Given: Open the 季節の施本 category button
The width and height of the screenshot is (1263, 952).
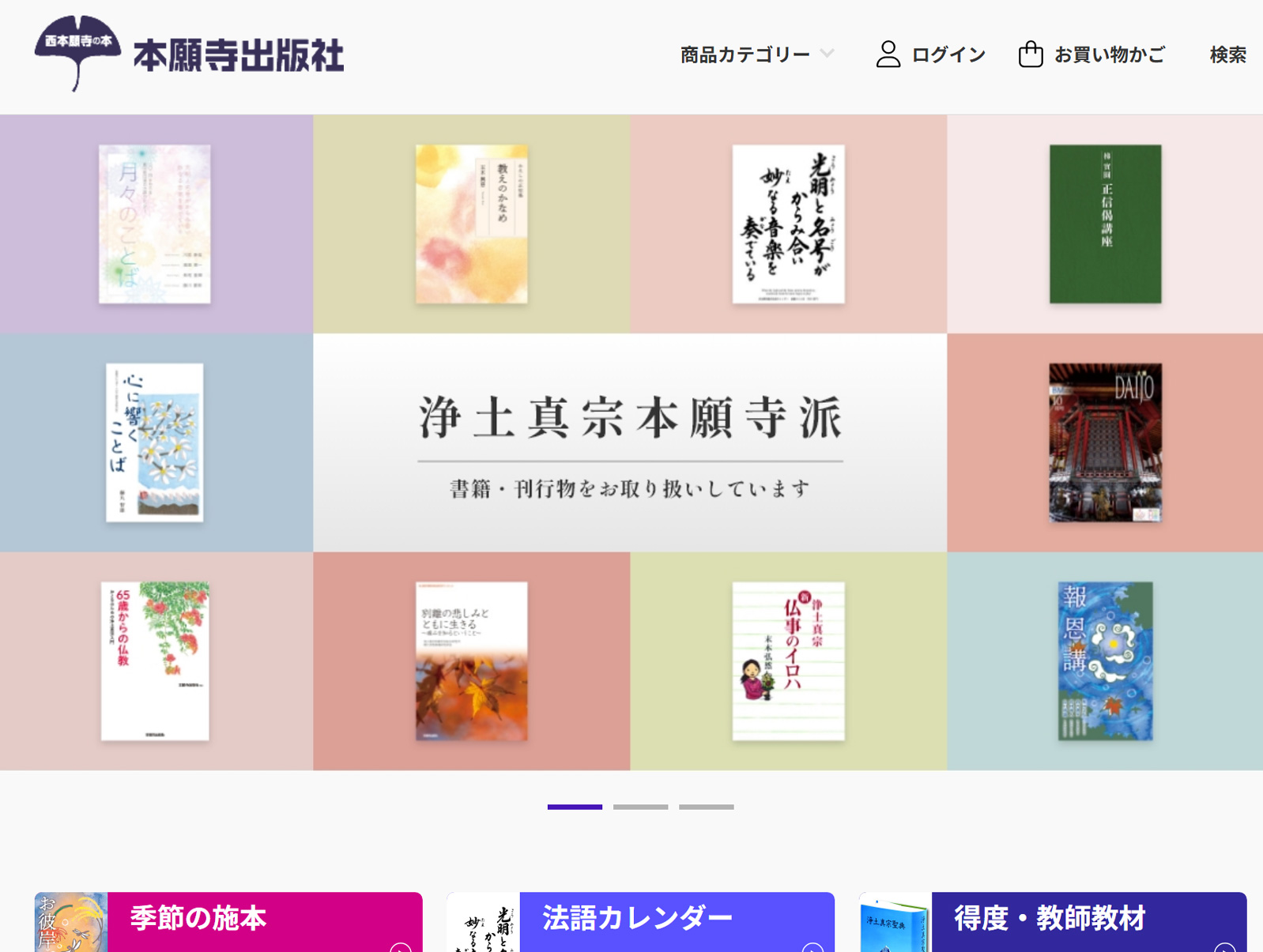Looking at the screenshot, I should coord(228,922).
